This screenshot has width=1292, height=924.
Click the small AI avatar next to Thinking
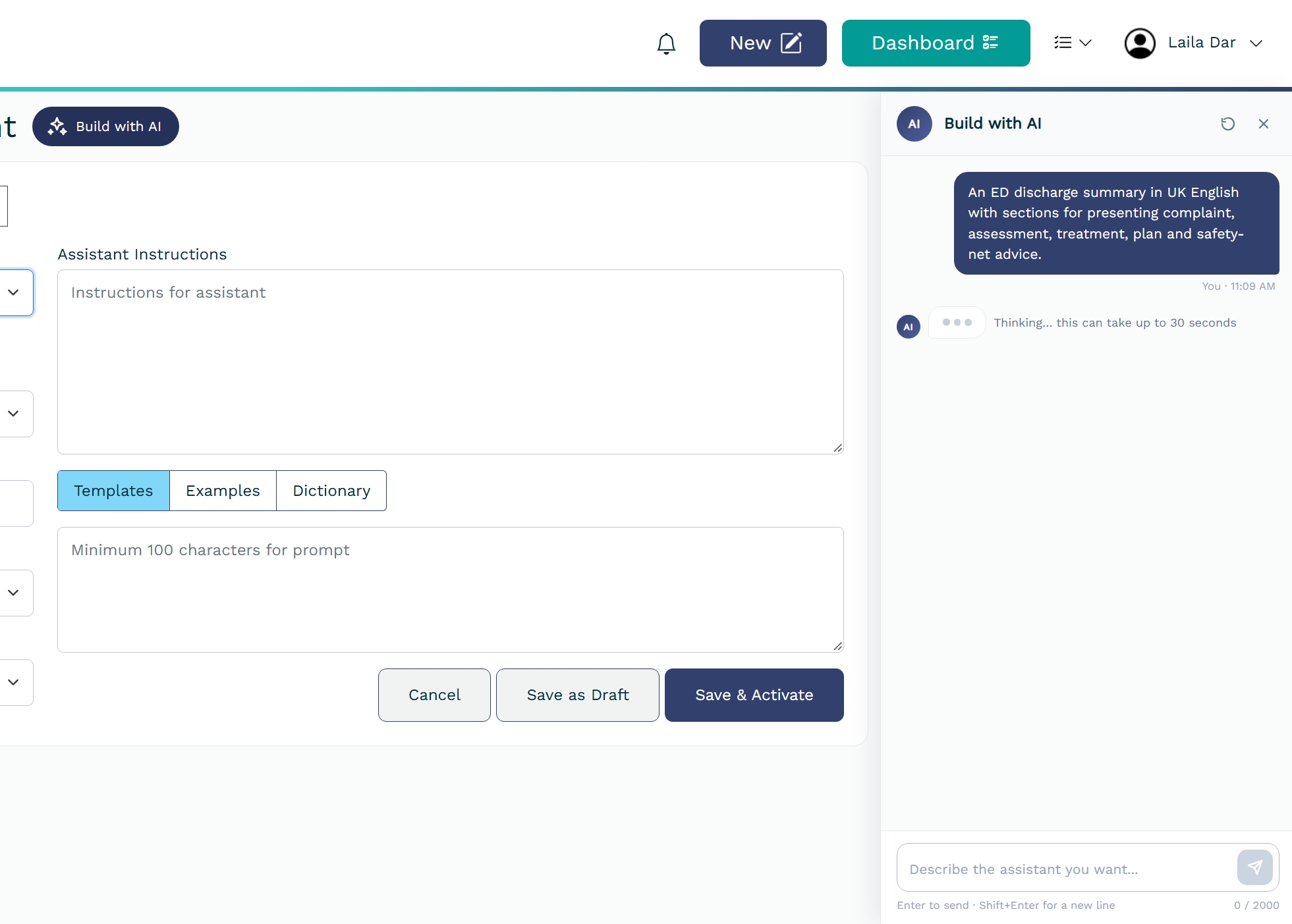coord(908,327)
